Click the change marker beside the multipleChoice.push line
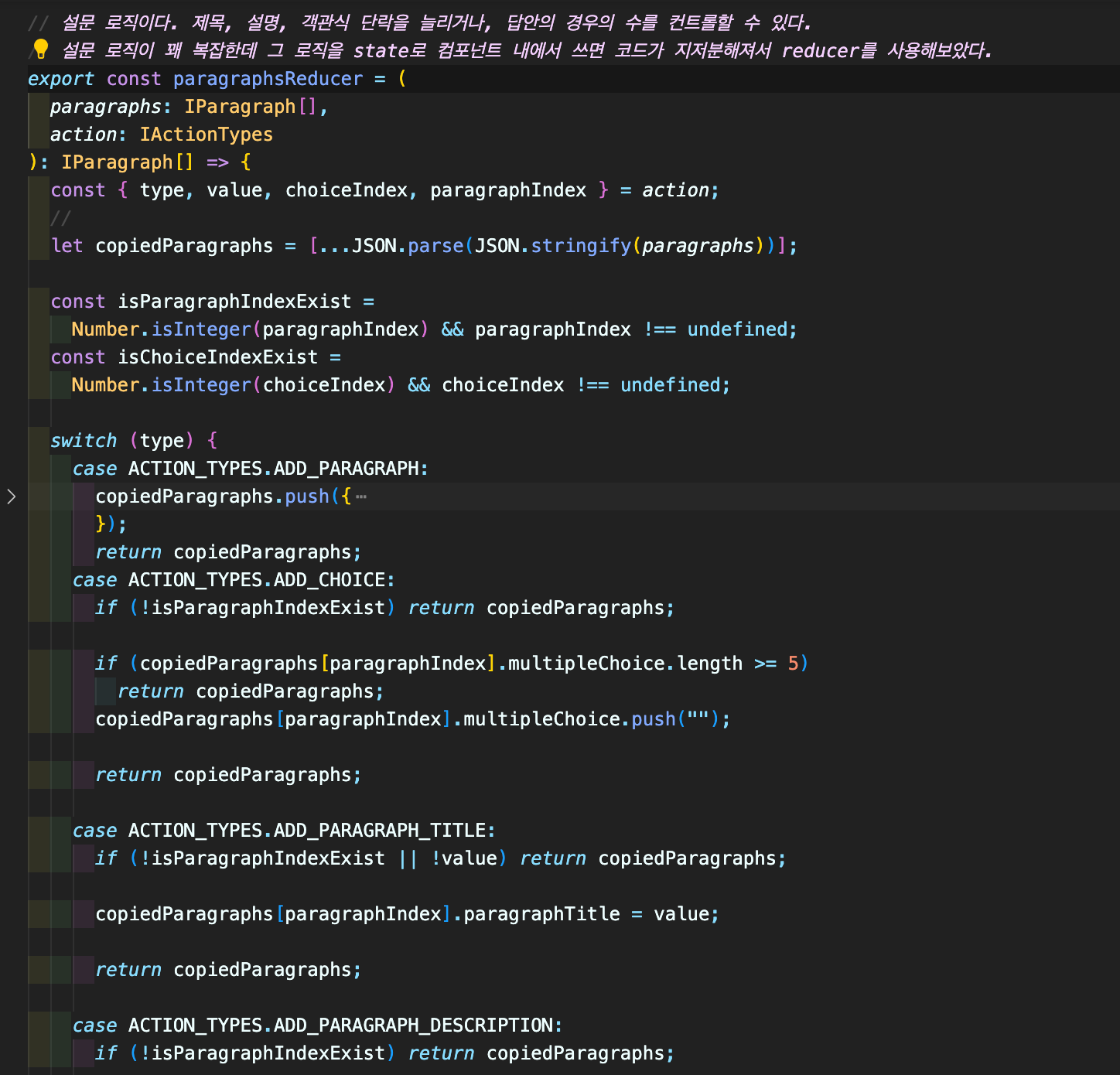 pos(39,719)
